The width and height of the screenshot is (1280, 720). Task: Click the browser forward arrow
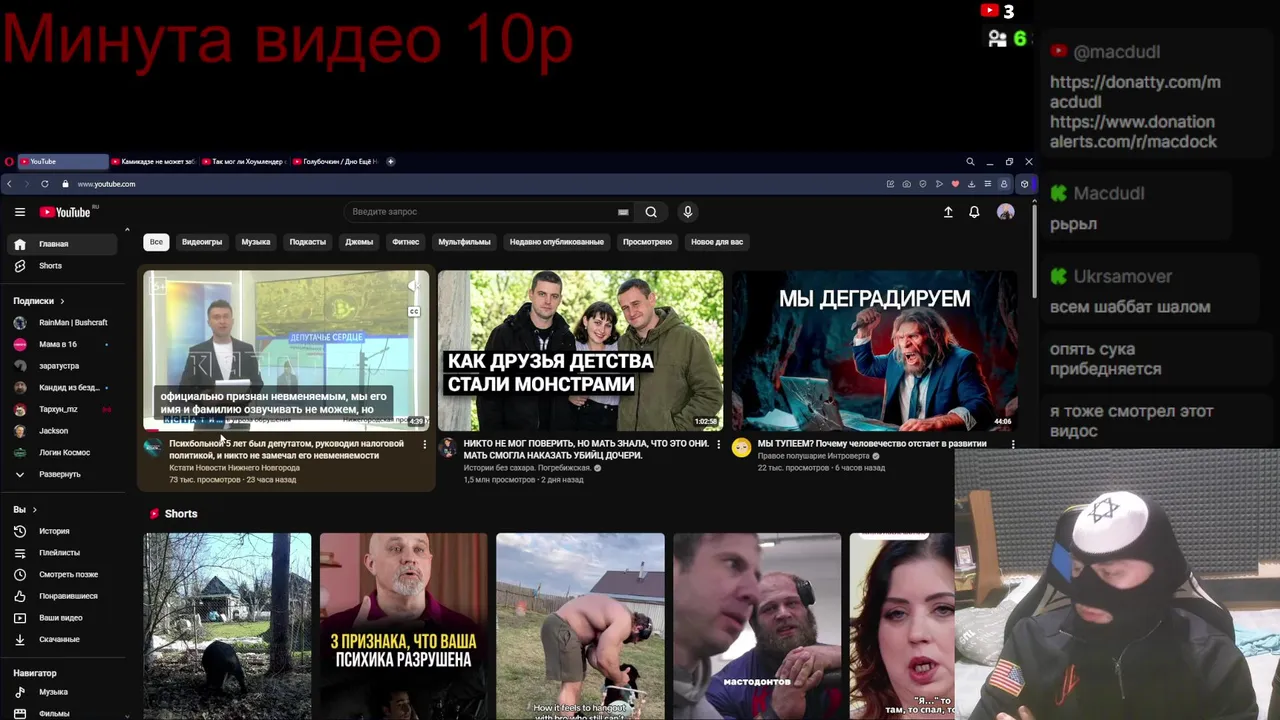pos(27,184)
